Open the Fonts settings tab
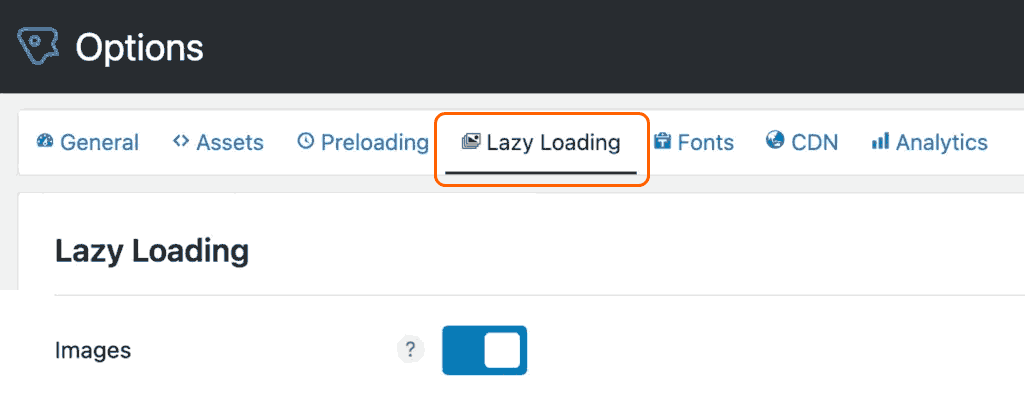1025x419 pixels. click(x=706, y=142)
